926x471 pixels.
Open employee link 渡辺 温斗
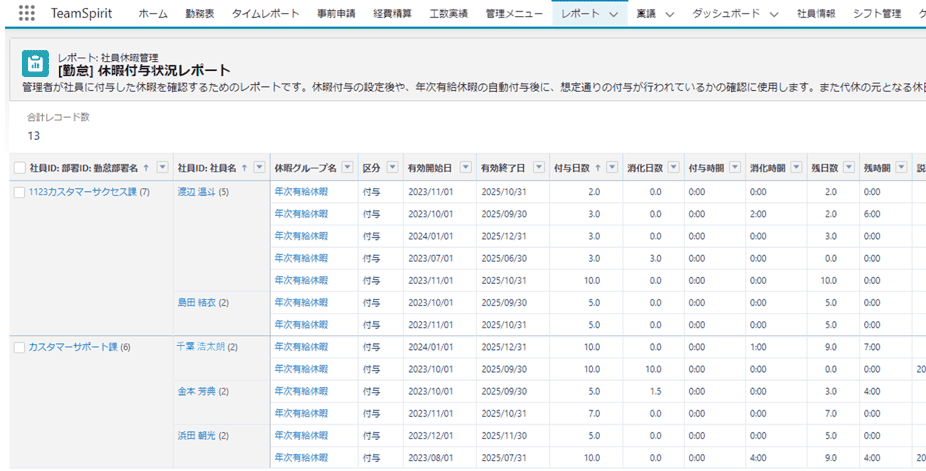coord(197,192)
